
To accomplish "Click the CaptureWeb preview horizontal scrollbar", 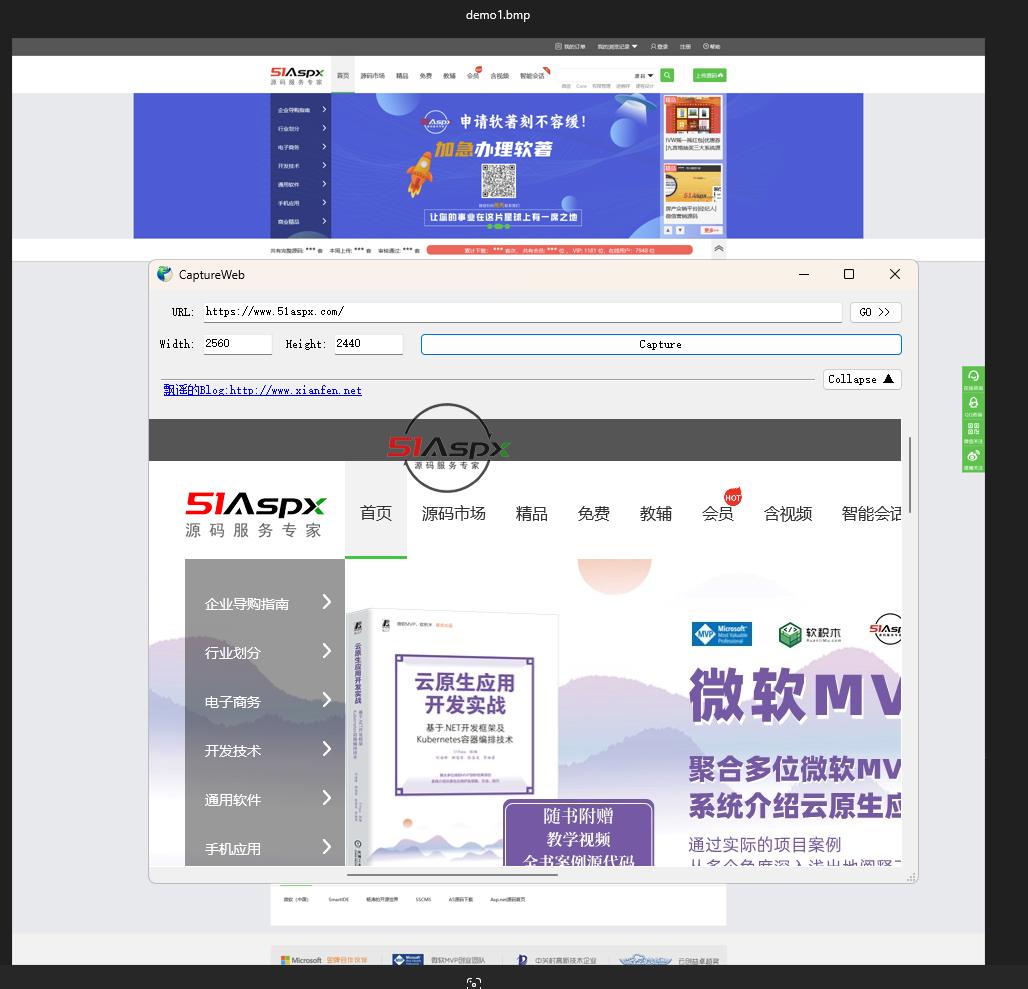I will [452, 874].
